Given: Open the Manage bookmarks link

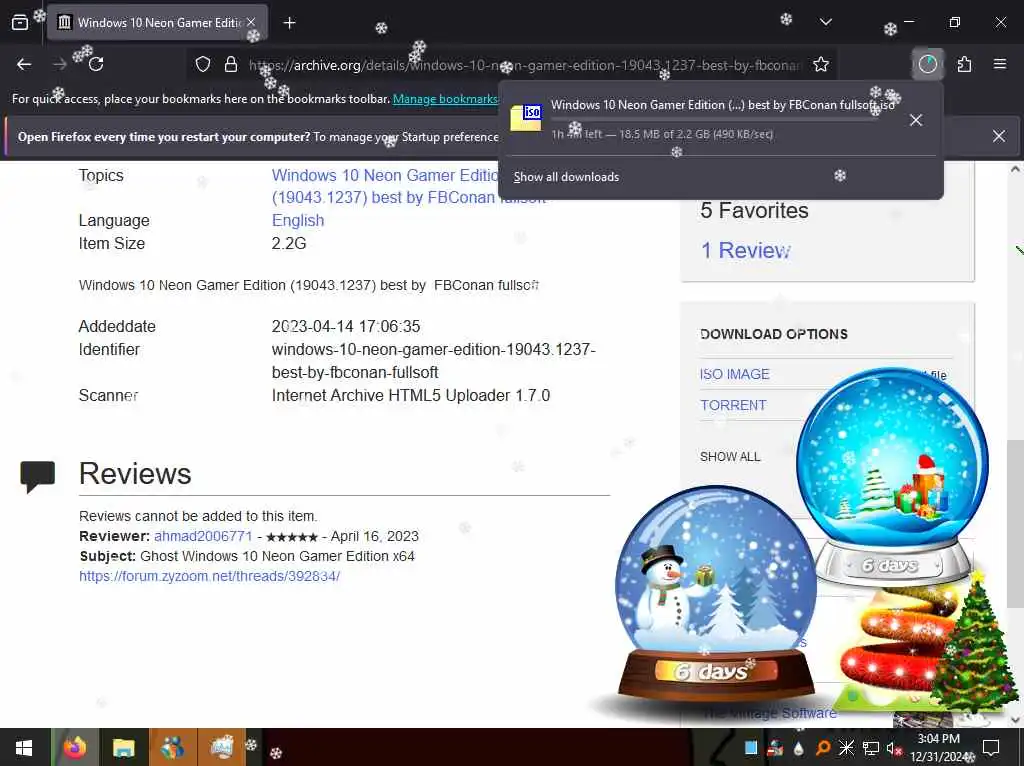Looking at the screenshot, I should pos(445,99).
